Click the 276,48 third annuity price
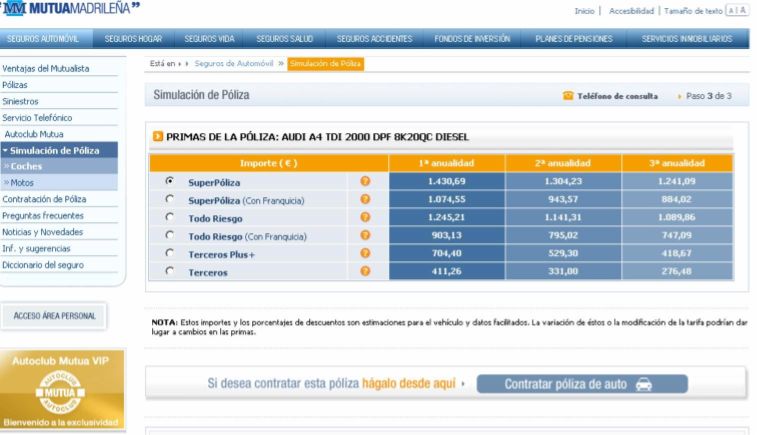This screenshot has width=757, height=435. pos(676,271)
